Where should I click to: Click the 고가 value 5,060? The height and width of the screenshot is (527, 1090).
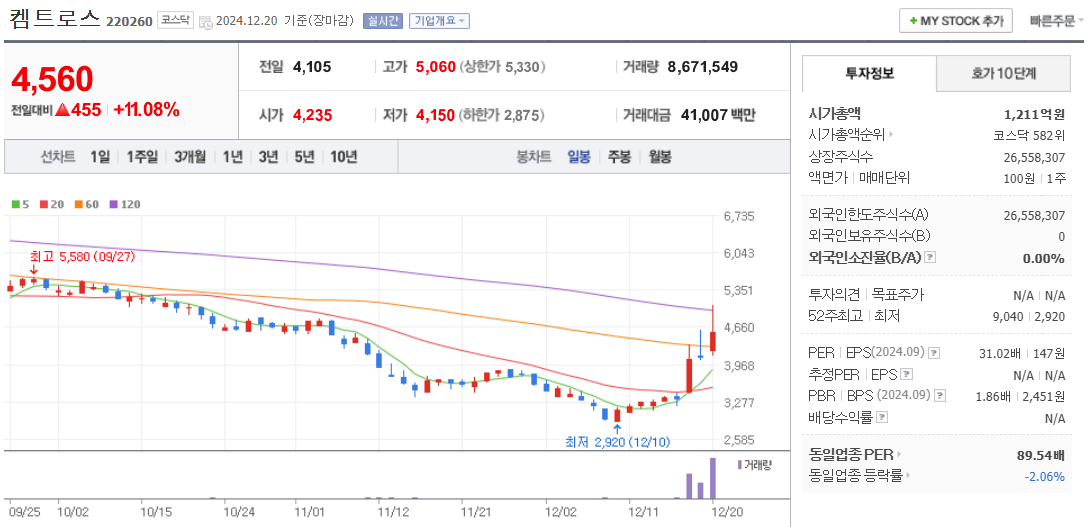tap(436, 67)
